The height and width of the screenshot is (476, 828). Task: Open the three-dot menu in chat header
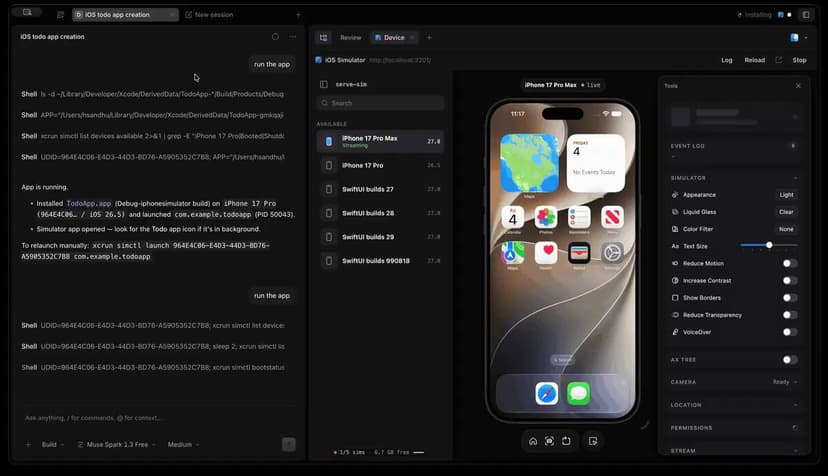[293, 37]
